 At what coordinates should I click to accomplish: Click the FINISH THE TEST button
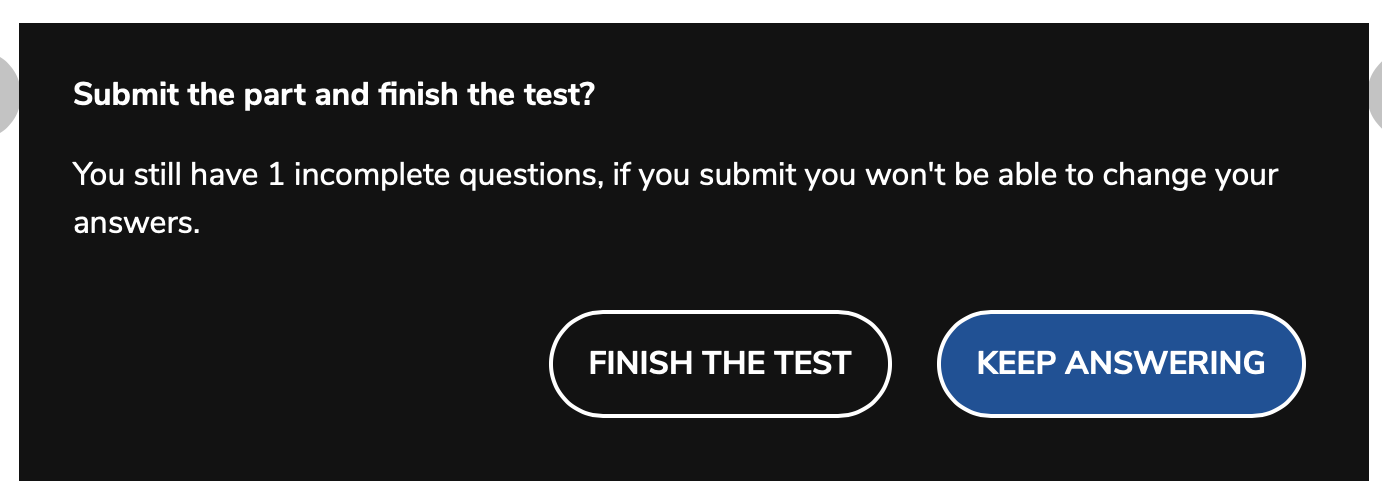coord(719,363)
